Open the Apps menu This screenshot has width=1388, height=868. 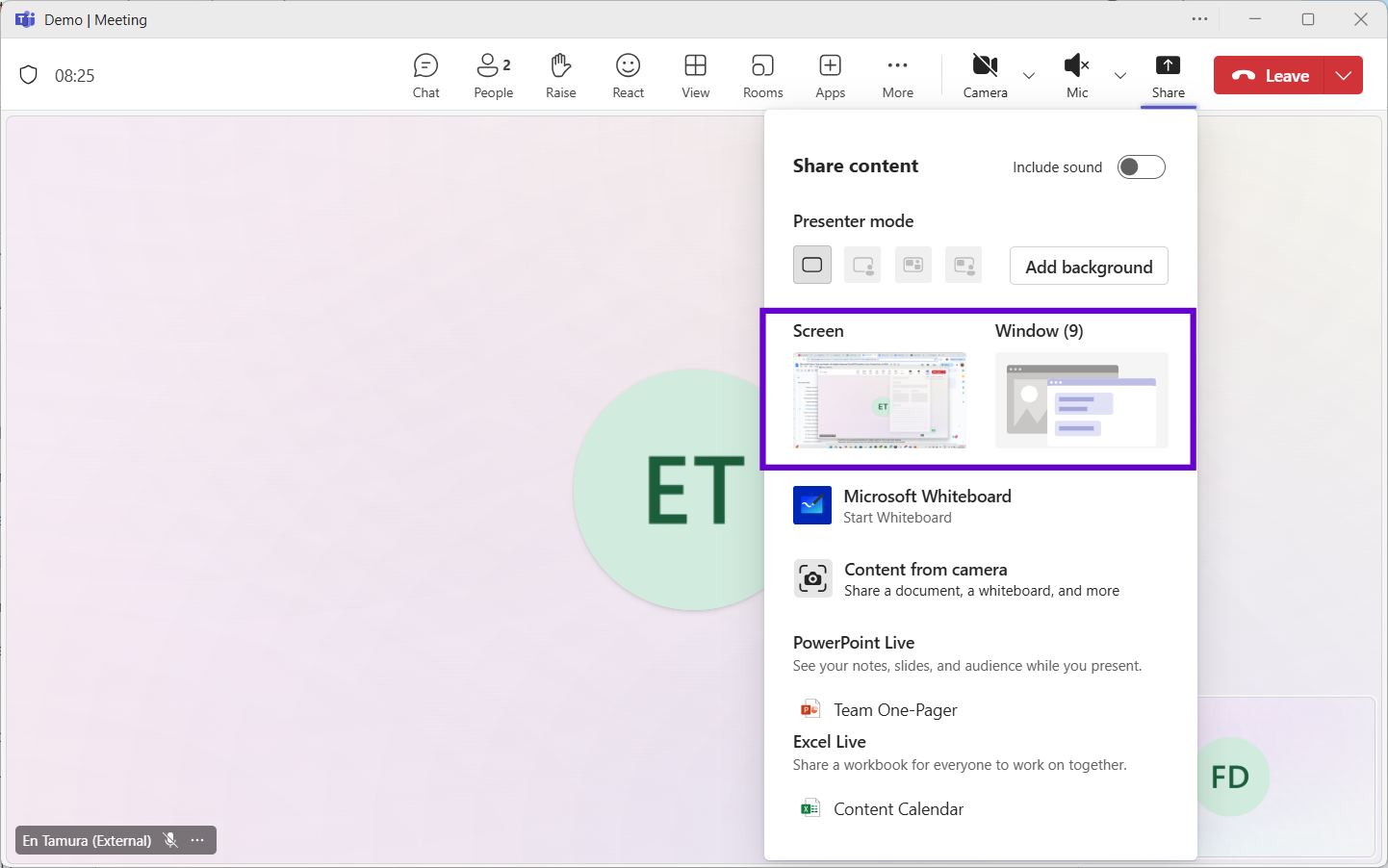pos(831,76)
